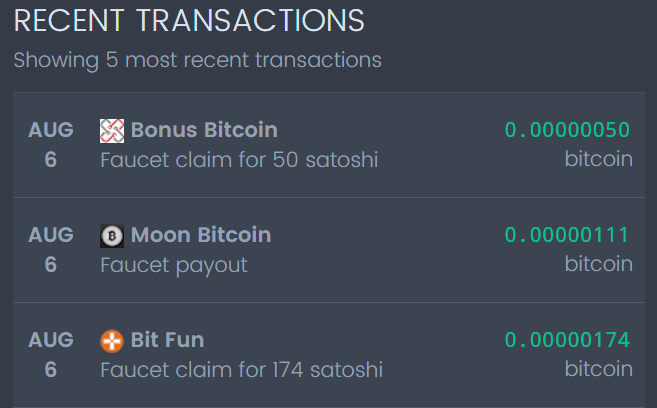Viewport: 657px width, 408px height.
Task: Click the AUG 6 date of Moon Bitcoin
Action: (x=51, y=250)
